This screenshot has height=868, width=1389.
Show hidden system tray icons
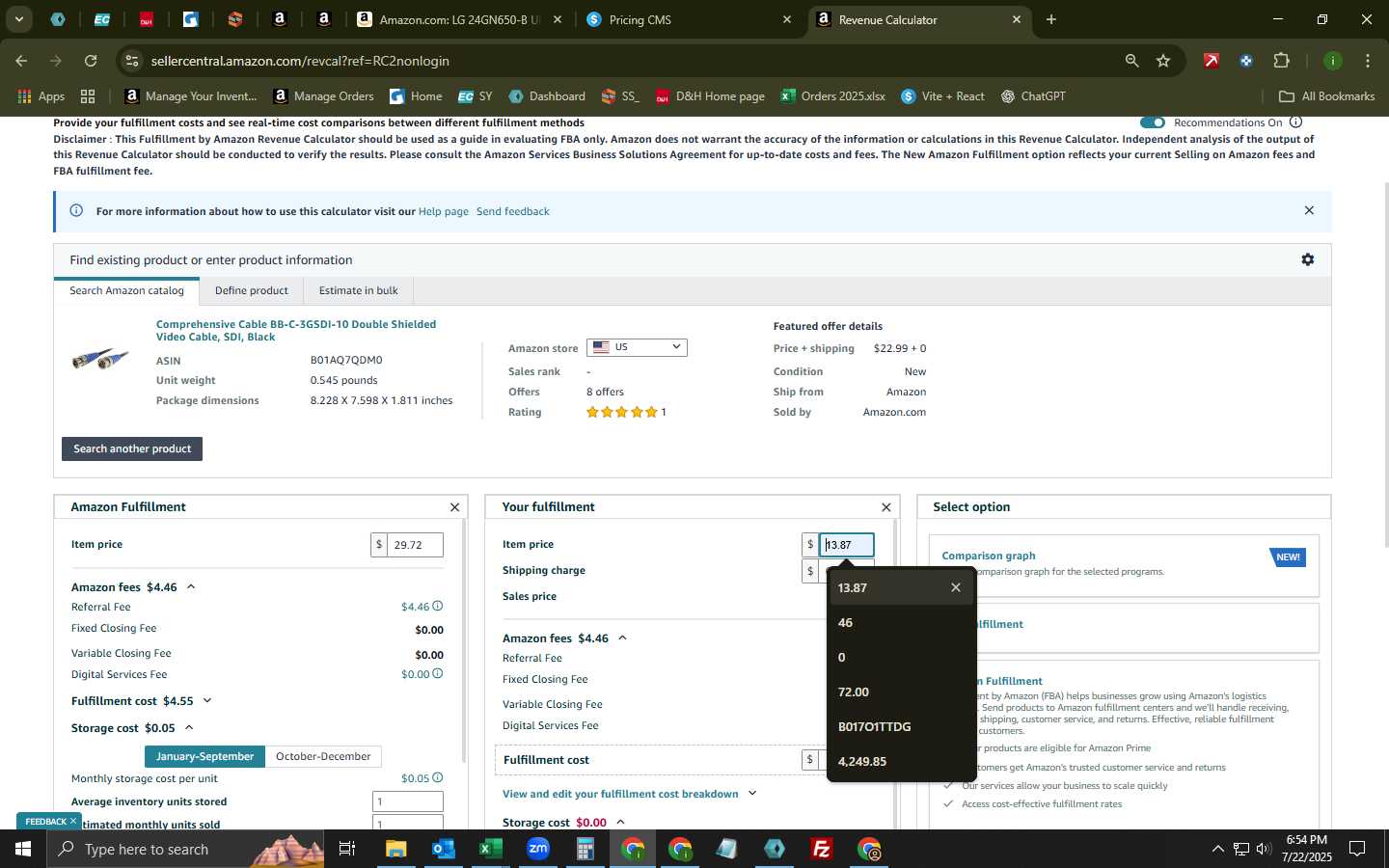tap(1217, 849)
